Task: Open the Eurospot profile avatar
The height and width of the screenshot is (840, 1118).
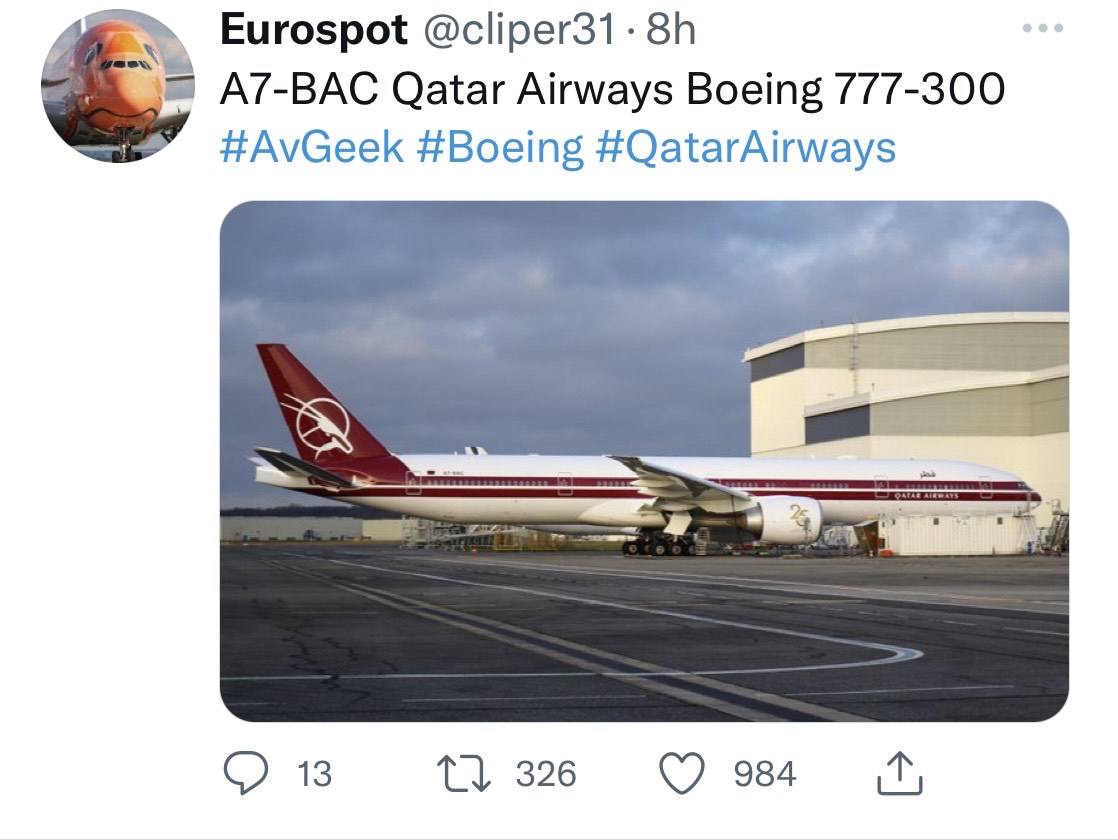Action: tap(118, 88)
